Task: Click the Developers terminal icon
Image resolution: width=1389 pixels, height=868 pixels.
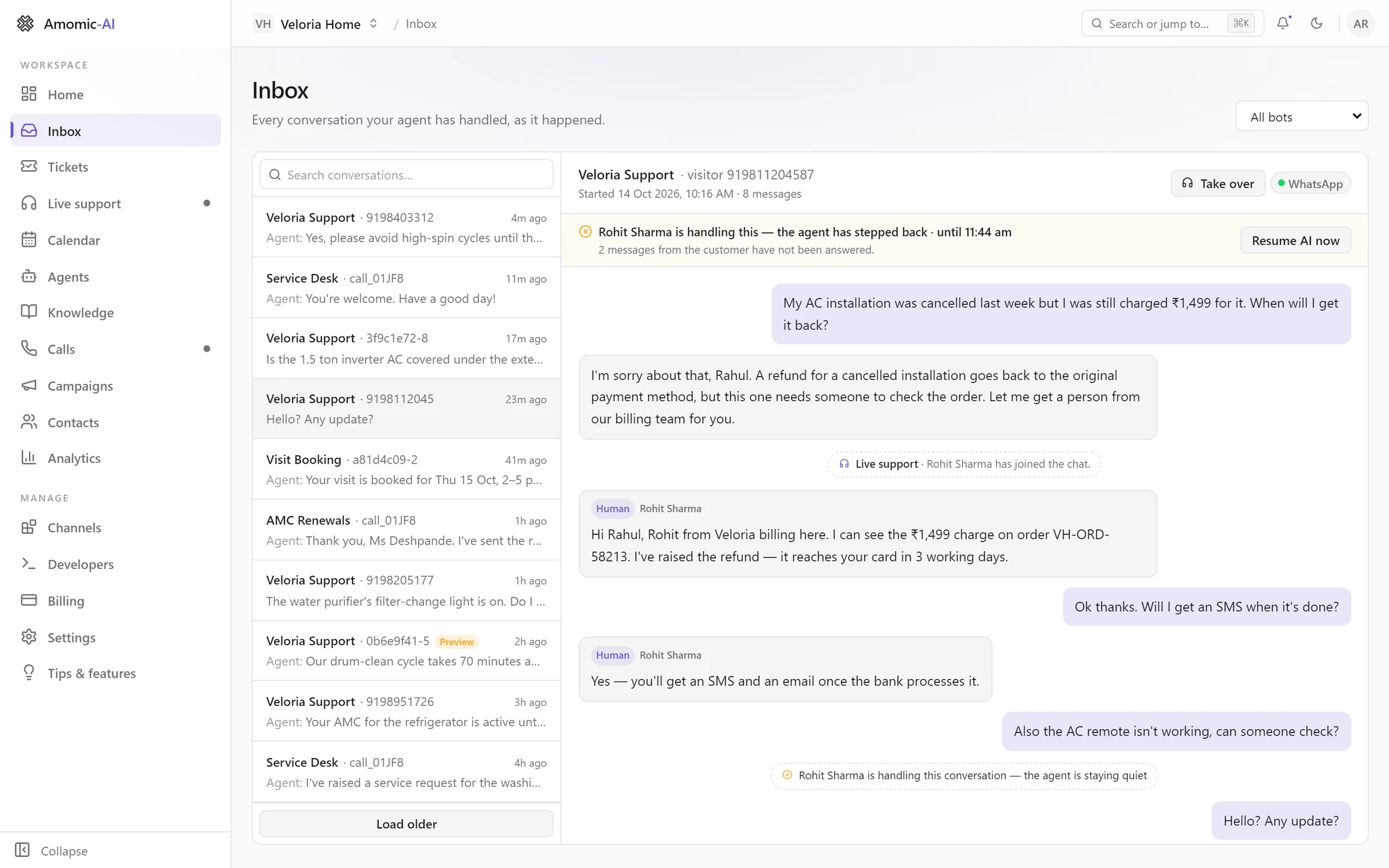Action: click(29, 564)
